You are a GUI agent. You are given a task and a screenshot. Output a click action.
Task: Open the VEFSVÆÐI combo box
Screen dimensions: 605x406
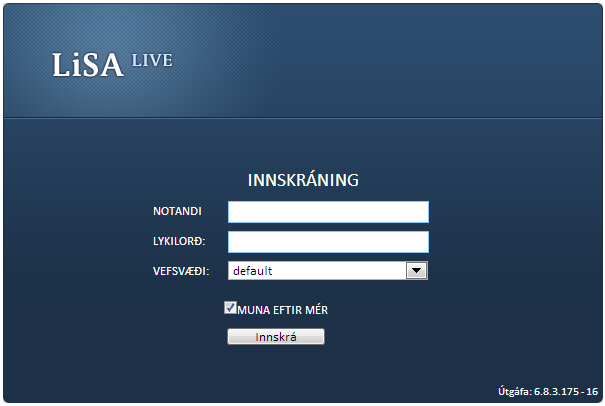(316, 270)
